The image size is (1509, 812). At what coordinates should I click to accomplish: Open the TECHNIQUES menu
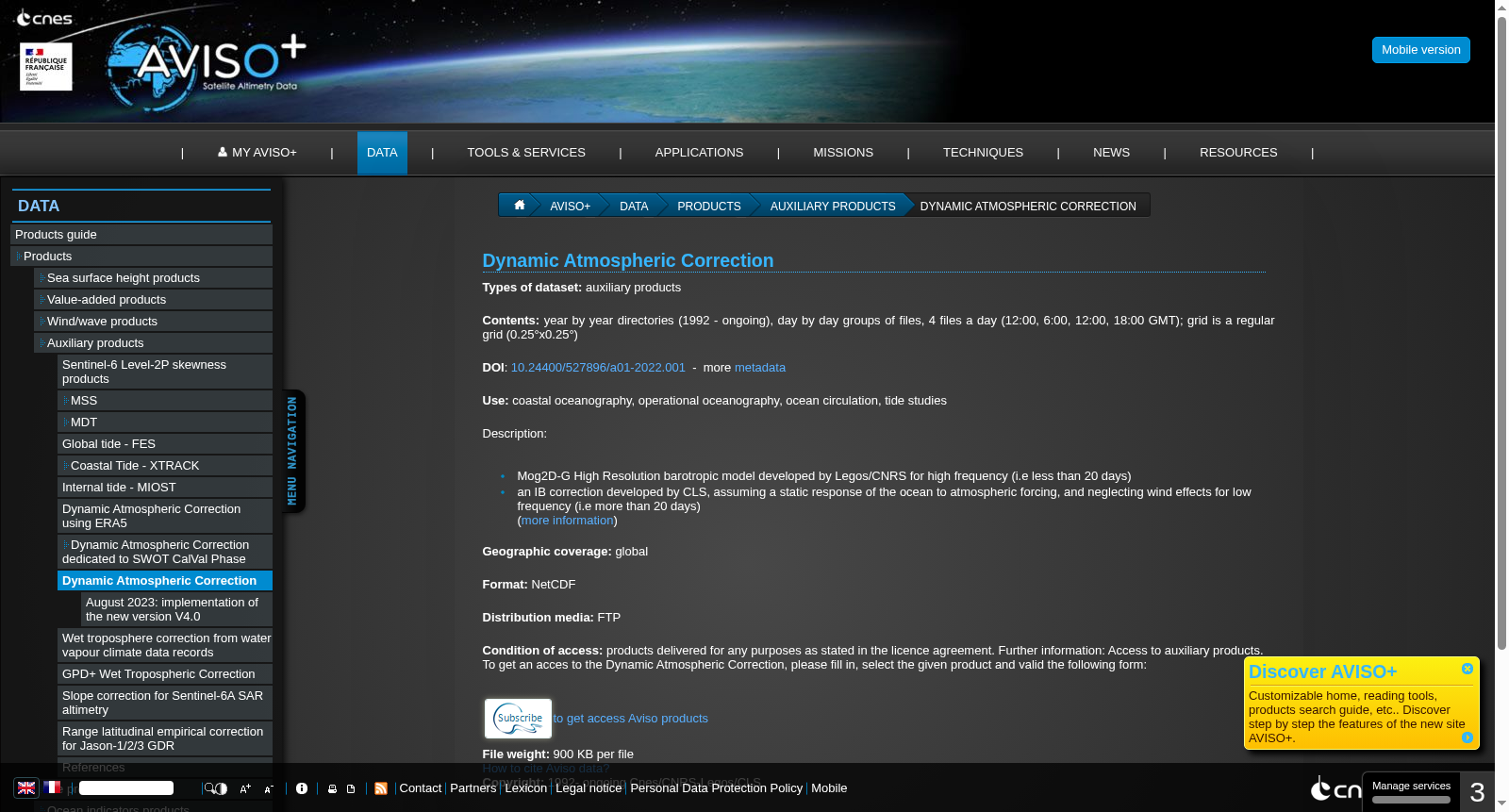click(983, 152)
